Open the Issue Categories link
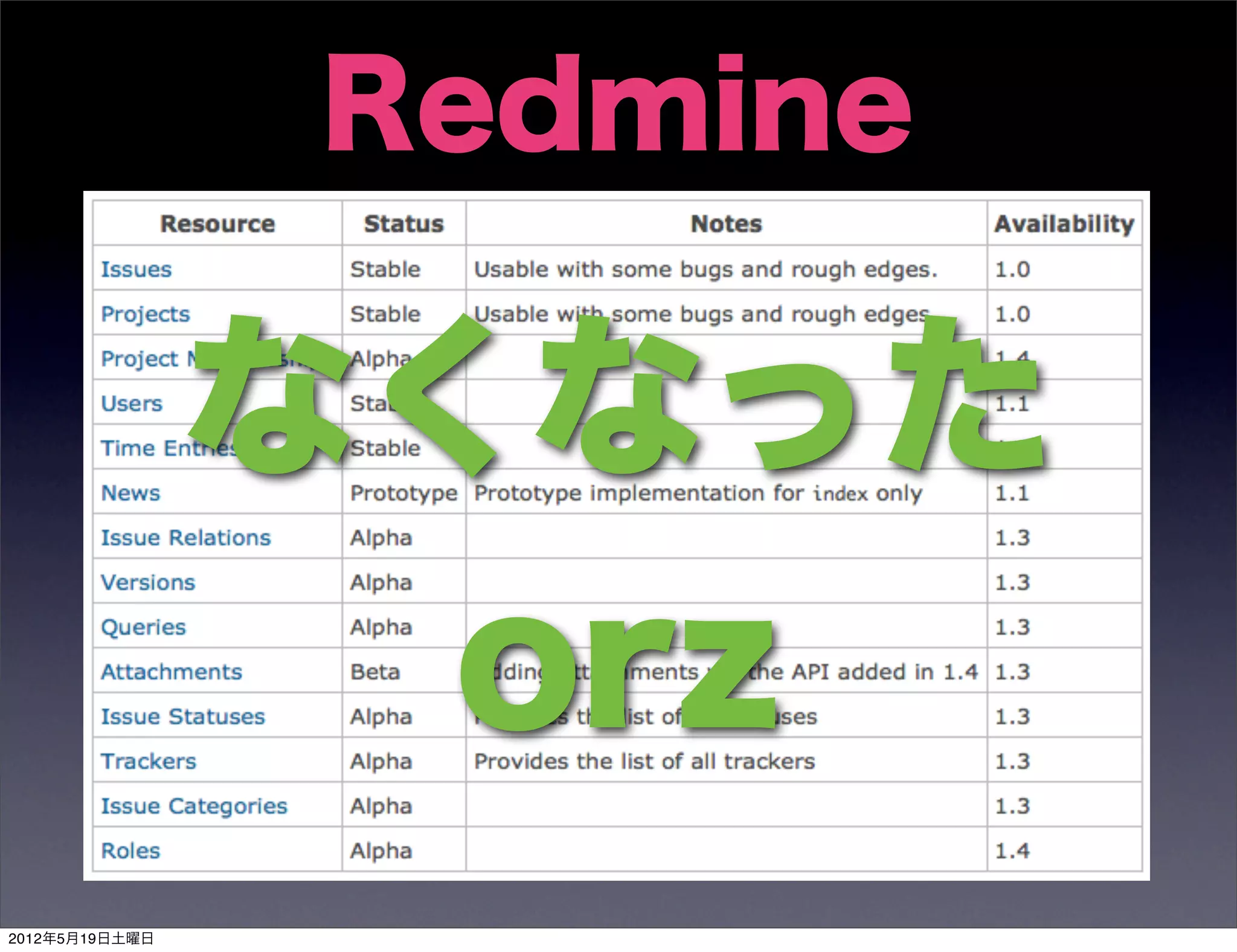Viewport: 1237px width, 952px height. (194, 806)
